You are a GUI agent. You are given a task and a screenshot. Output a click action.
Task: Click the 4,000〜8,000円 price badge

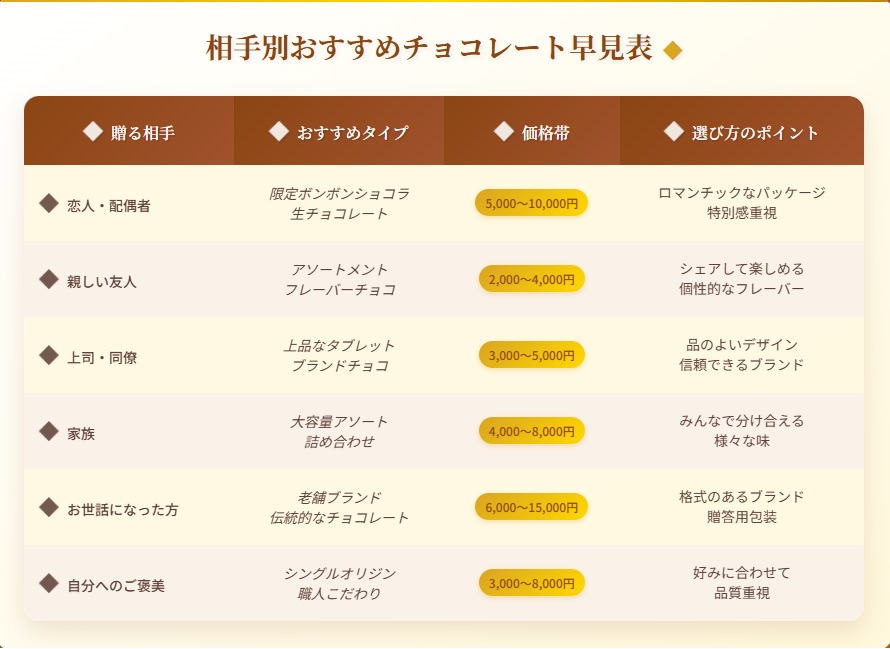531,431
